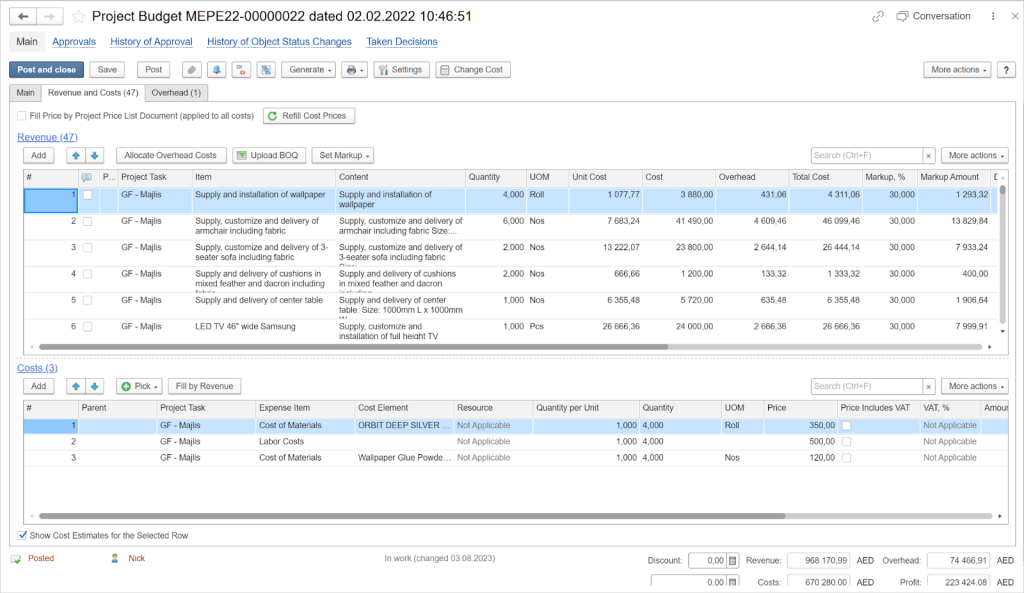Open the three-dot options menu at top right

(x=993, y=16)
